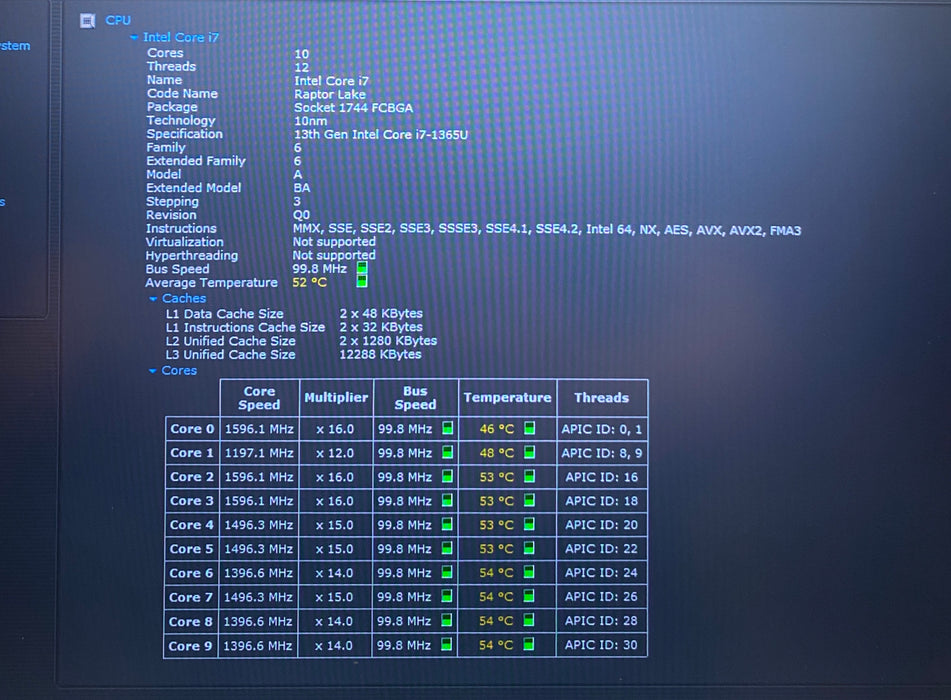Select the CPU section heading

(x=118, y=20)
